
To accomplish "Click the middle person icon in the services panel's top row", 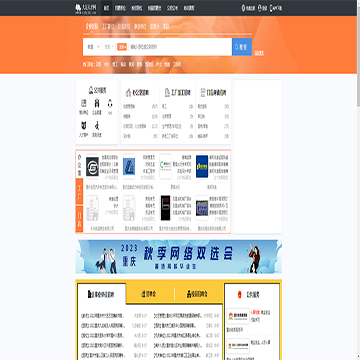I will click(x=97, y=104).
